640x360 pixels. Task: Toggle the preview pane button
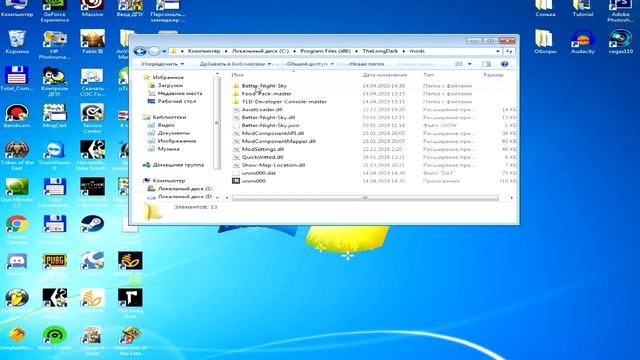click(486, 64)
